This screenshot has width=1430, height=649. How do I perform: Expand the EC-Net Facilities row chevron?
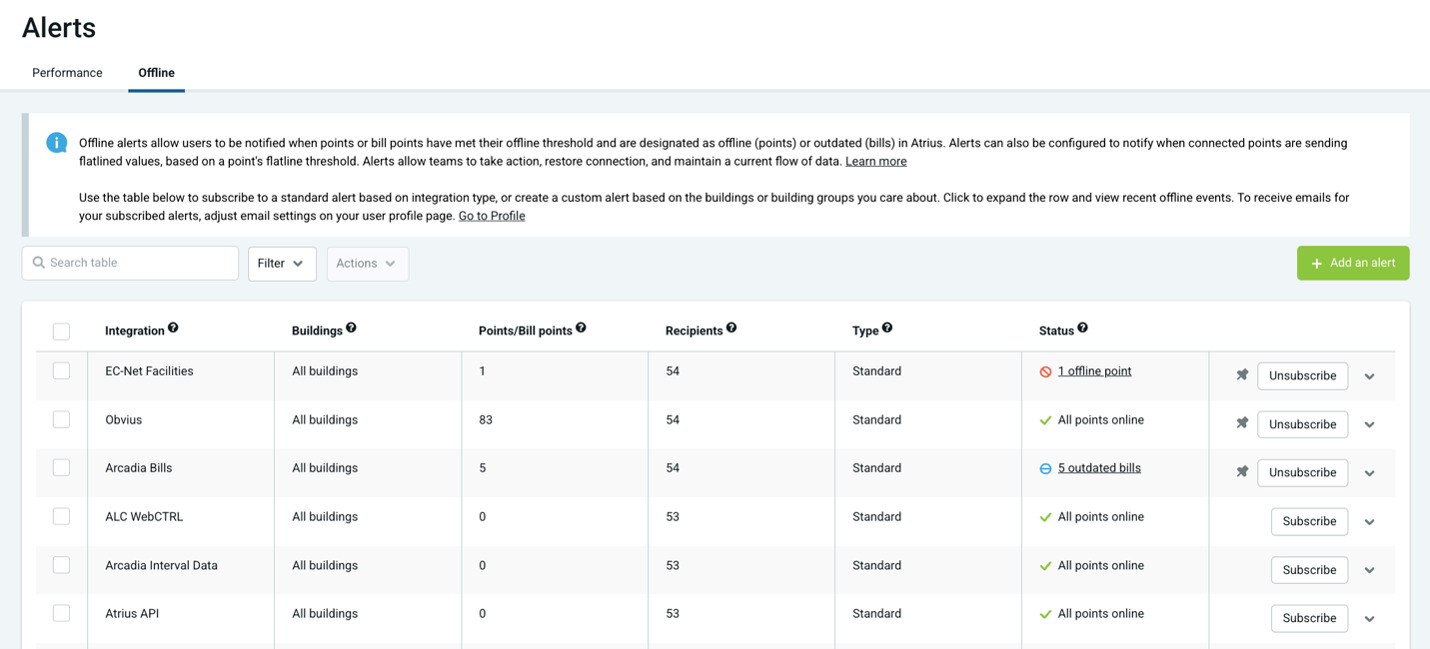pos(1370,376)
